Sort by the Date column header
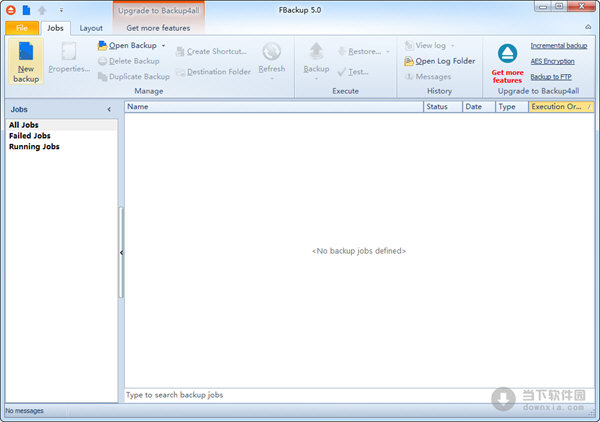 (x=479, y=107)
